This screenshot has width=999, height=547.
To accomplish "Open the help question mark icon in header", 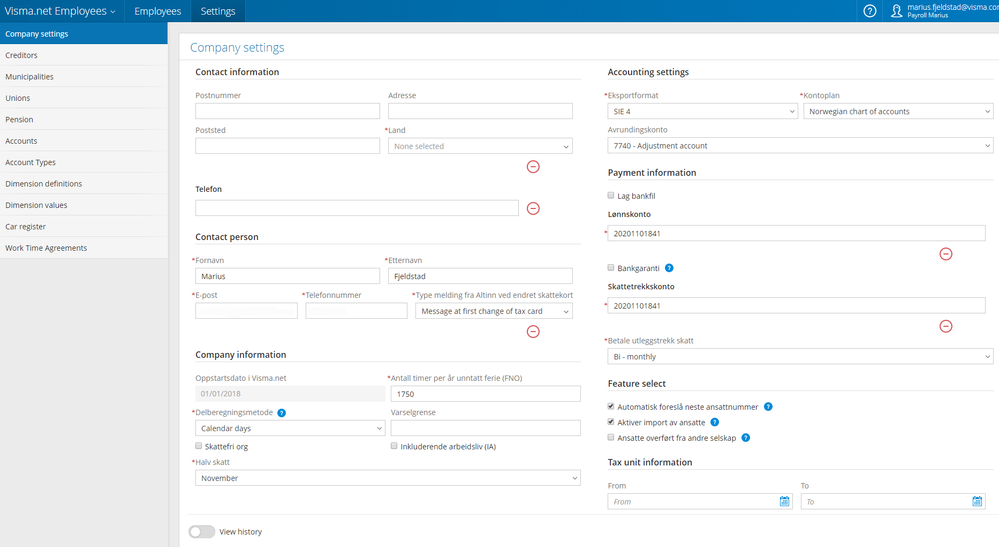I will [870, 11].
